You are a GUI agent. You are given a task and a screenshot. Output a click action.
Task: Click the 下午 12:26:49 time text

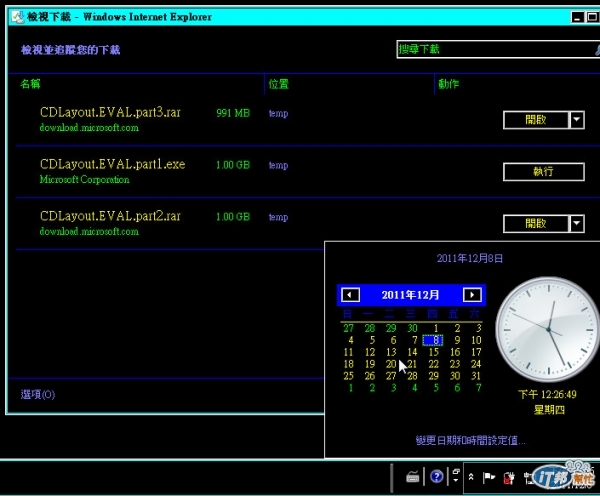tap(547, 394)
